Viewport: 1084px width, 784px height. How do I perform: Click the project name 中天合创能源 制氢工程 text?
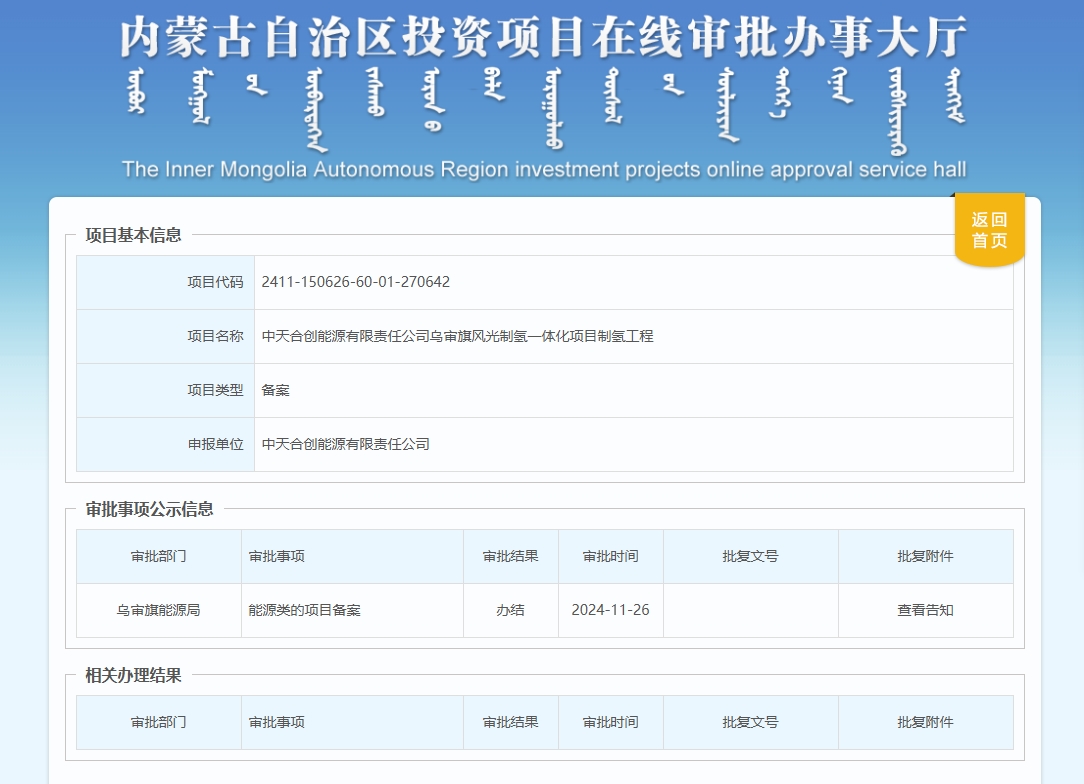click(x=457, y=336)
